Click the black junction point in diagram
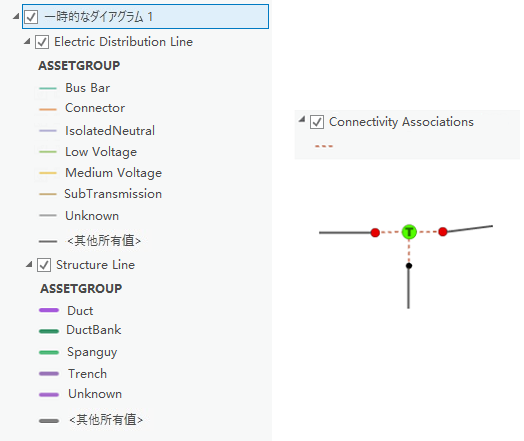The image size is (524, 441). point(409,266)
